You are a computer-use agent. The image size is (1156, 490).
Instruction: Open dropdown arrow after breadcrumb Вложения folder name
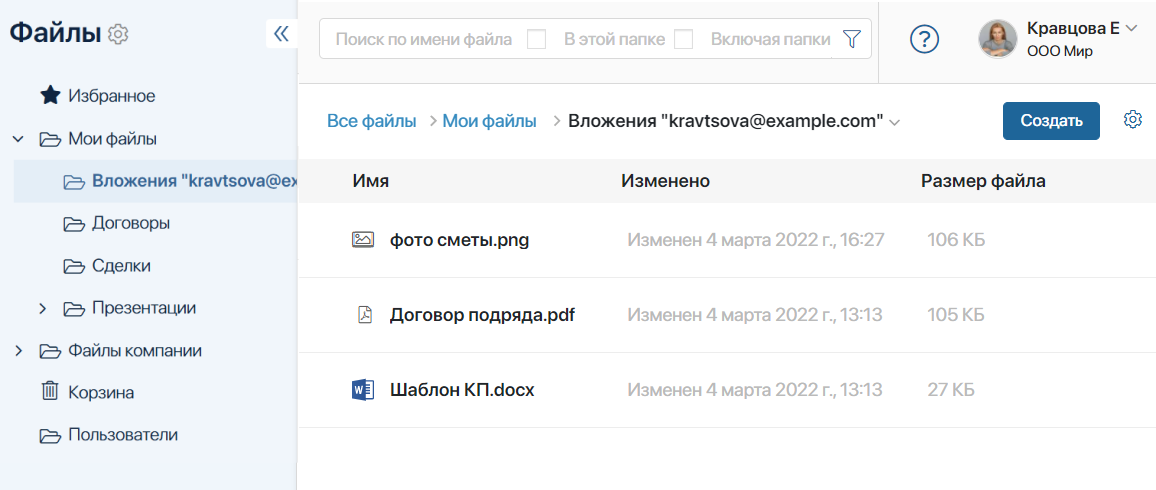[895, 123]
